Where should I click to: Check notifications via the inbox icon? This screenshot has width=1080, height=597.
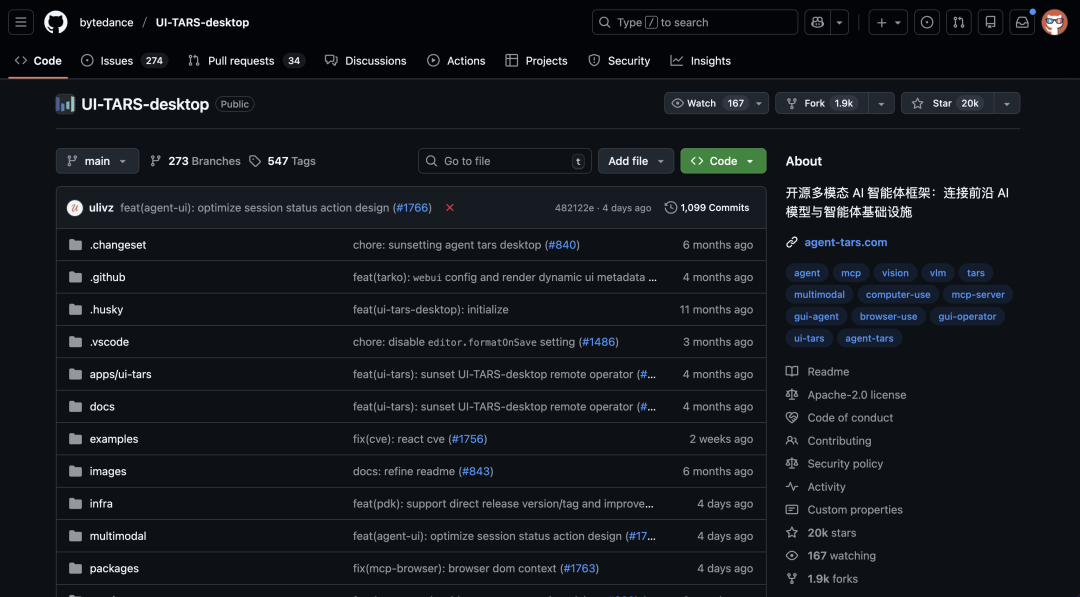point(1021,21)
